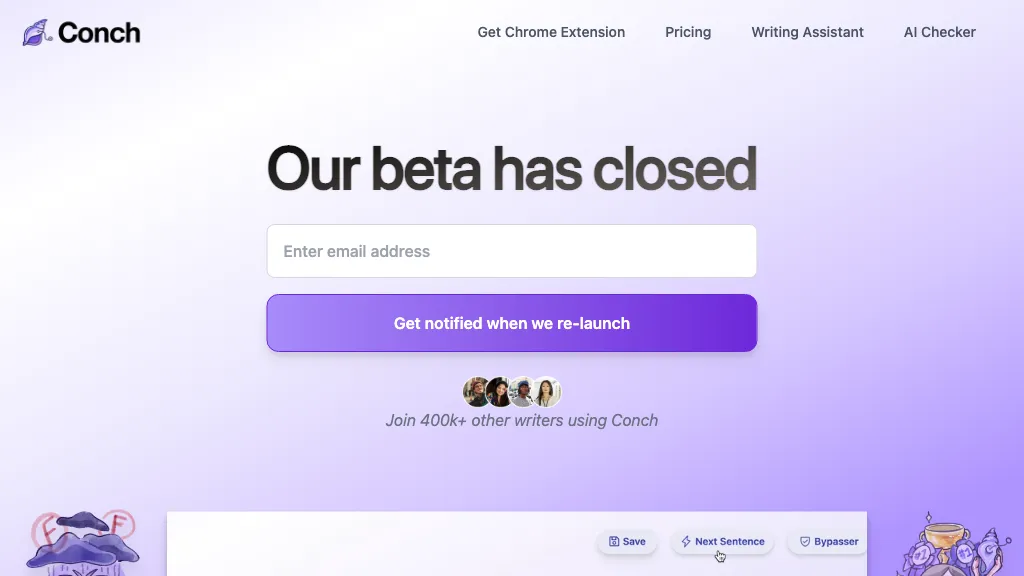The image size is (1024, 576).
Task: Click the Bypasser shield icon
Action: click(x=804, y=542)
